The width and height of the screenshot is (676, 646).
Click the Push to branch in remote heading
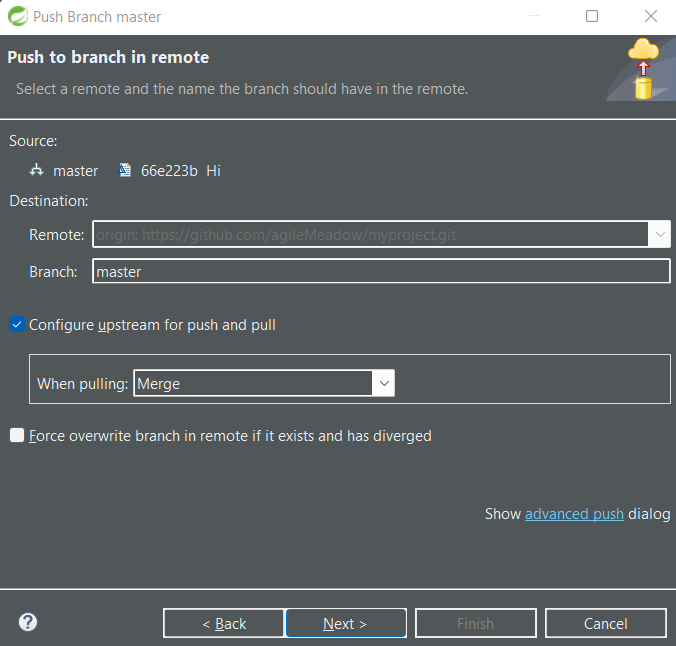[x=108, y=57]
